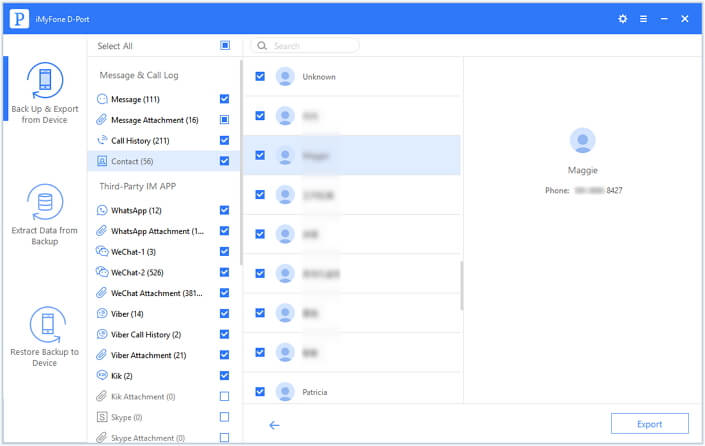Click the Kik Attachment paperclip icon
The image size is (705, 446).
(102, 397)
